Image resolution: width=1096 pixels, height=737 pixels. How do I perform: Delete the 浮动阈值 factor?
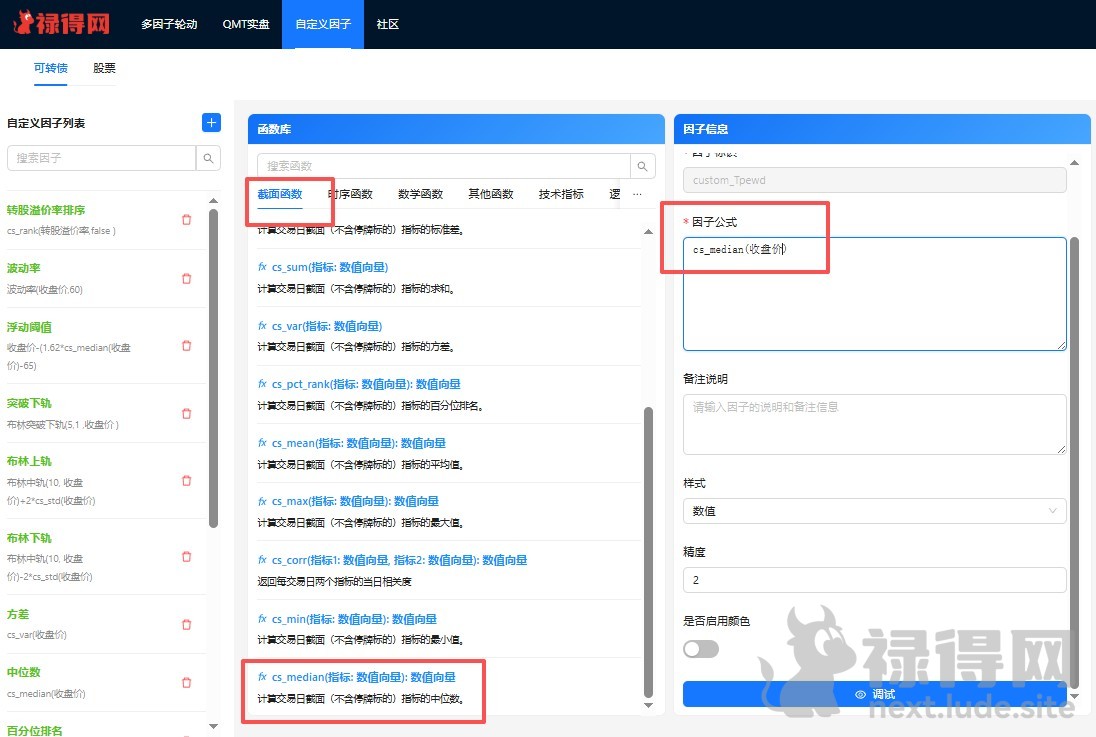coord(186,346)
